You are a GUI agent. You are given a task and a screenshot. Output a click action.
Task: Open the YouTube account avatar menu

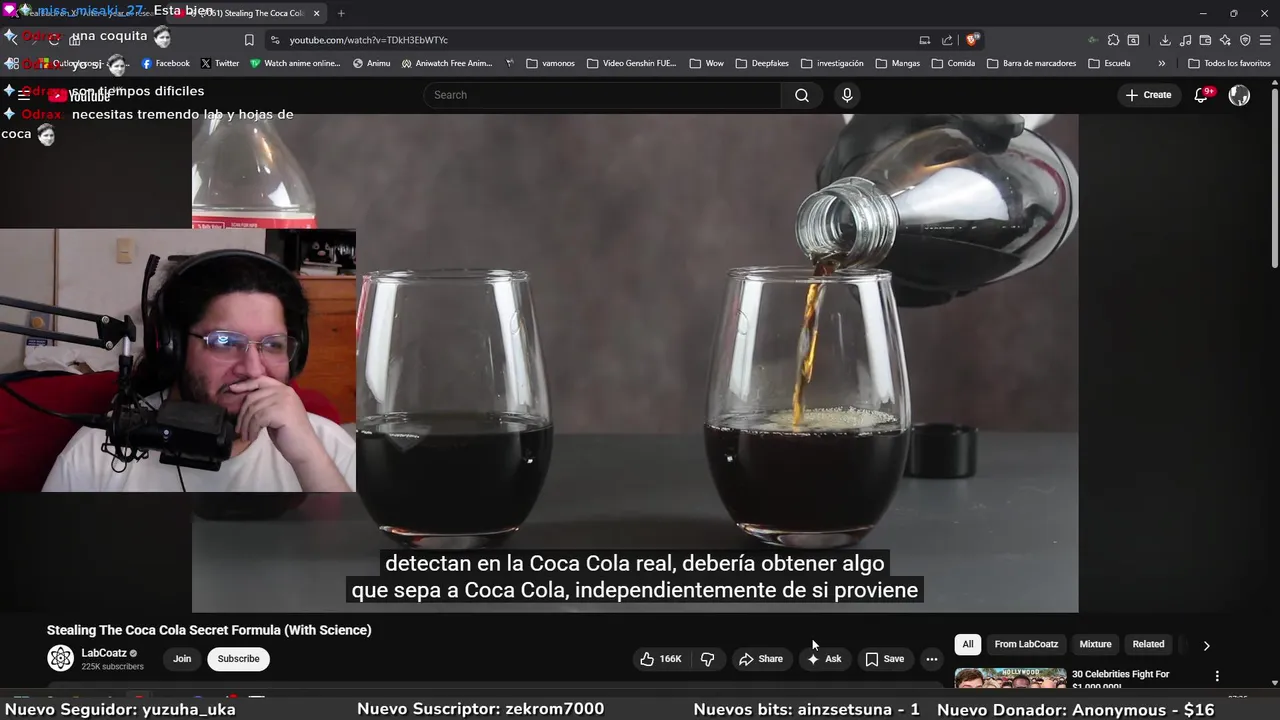click(1239, 95)
